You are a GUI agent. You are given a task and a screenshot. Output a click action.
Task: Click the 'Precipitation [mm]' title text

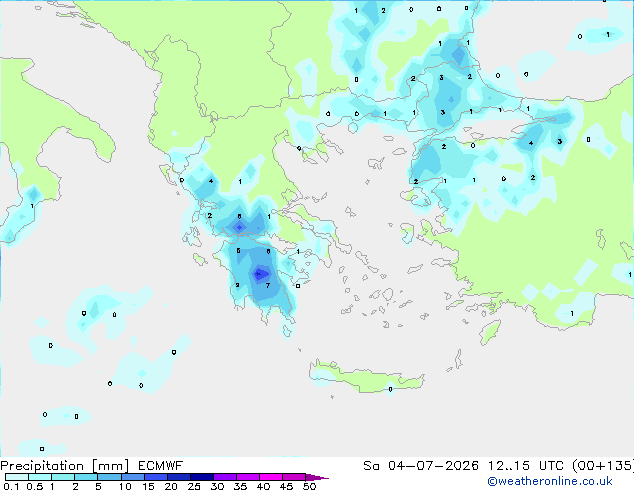point(65,466)
